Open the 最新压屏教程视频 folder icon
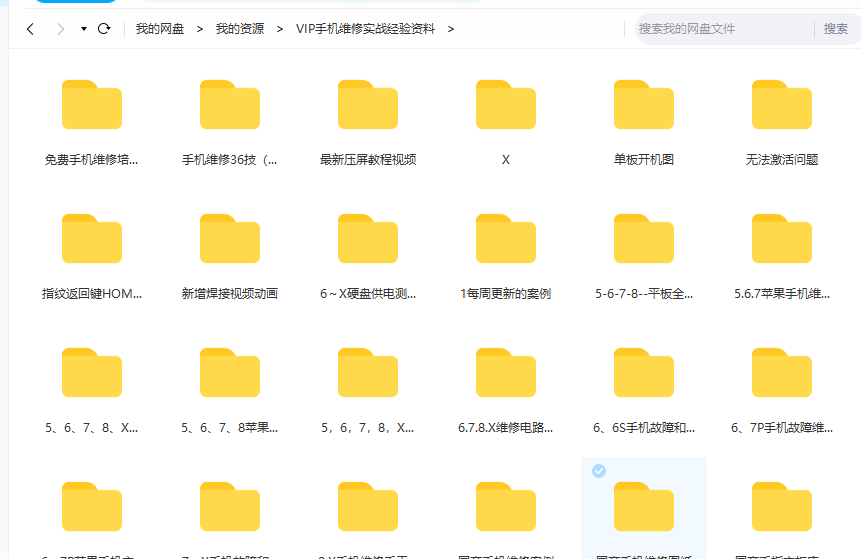The height and width of the screenshot is (559, 861). pyautogui.click(x=368, y=104)
